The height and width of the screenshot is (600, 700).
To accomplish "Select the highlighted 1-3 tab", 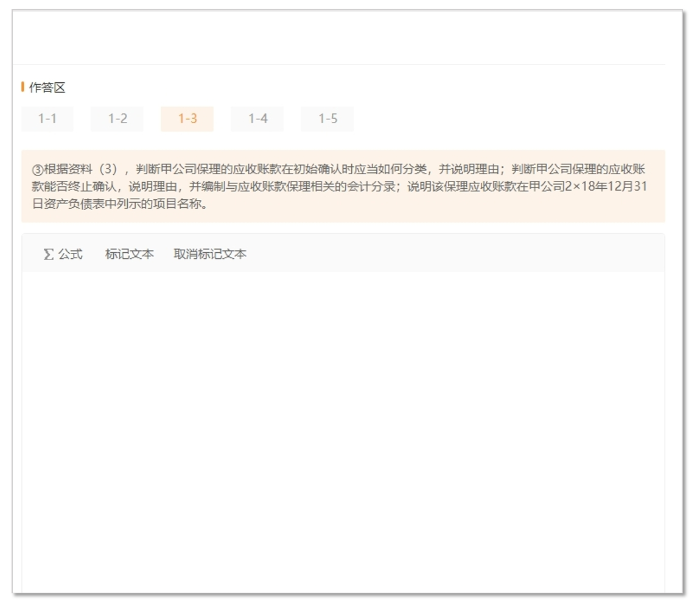I will tap(187, 119).
